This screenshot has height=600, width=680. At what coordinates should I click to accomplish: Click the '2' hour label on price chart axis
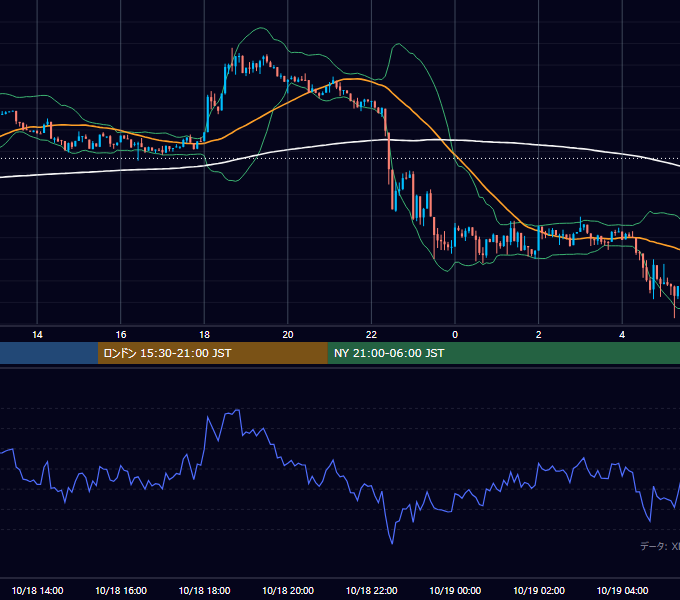click(538, 335)
